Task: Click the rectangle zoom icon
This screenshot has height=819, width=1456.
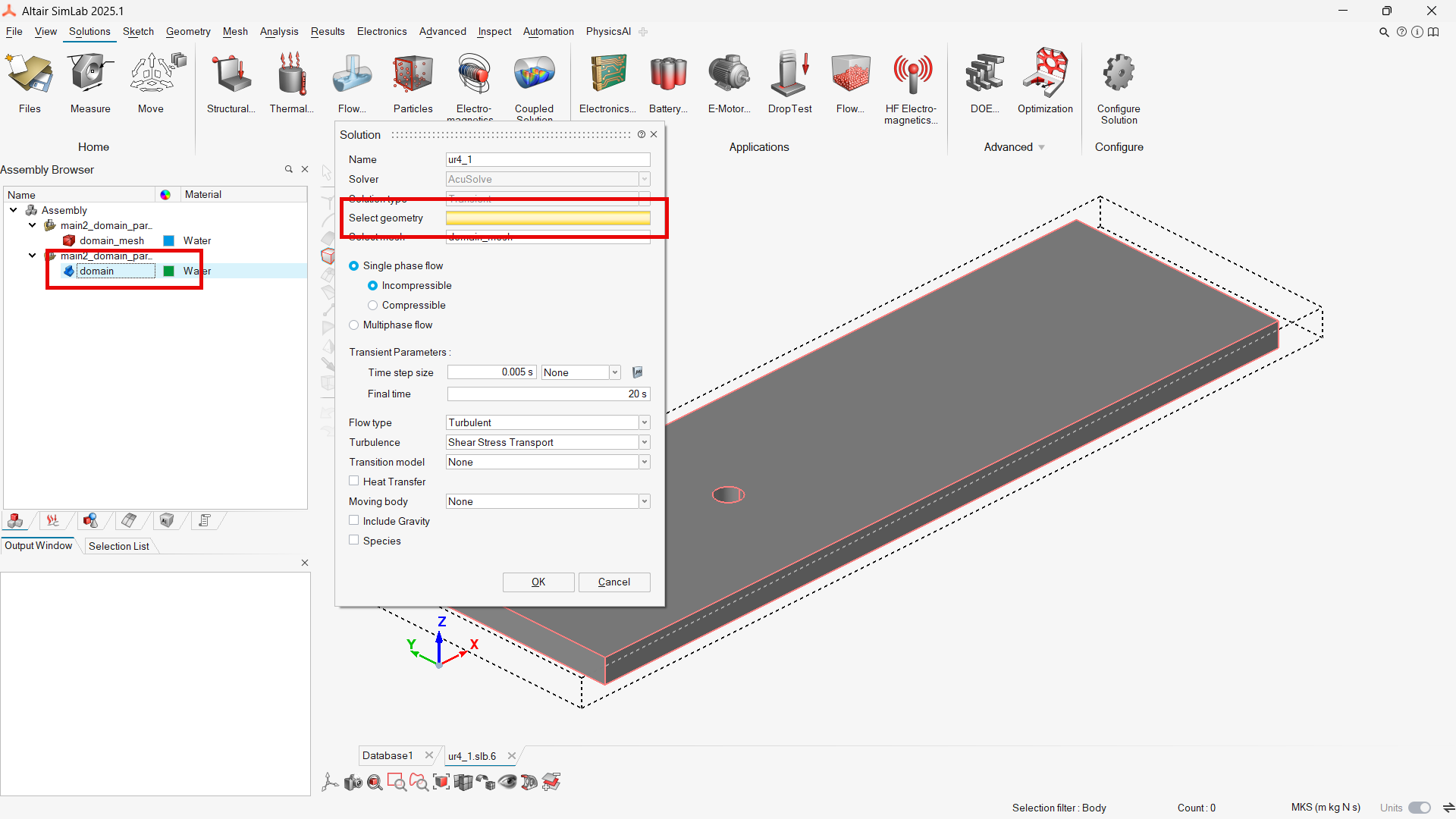Action: coord(397,782)
